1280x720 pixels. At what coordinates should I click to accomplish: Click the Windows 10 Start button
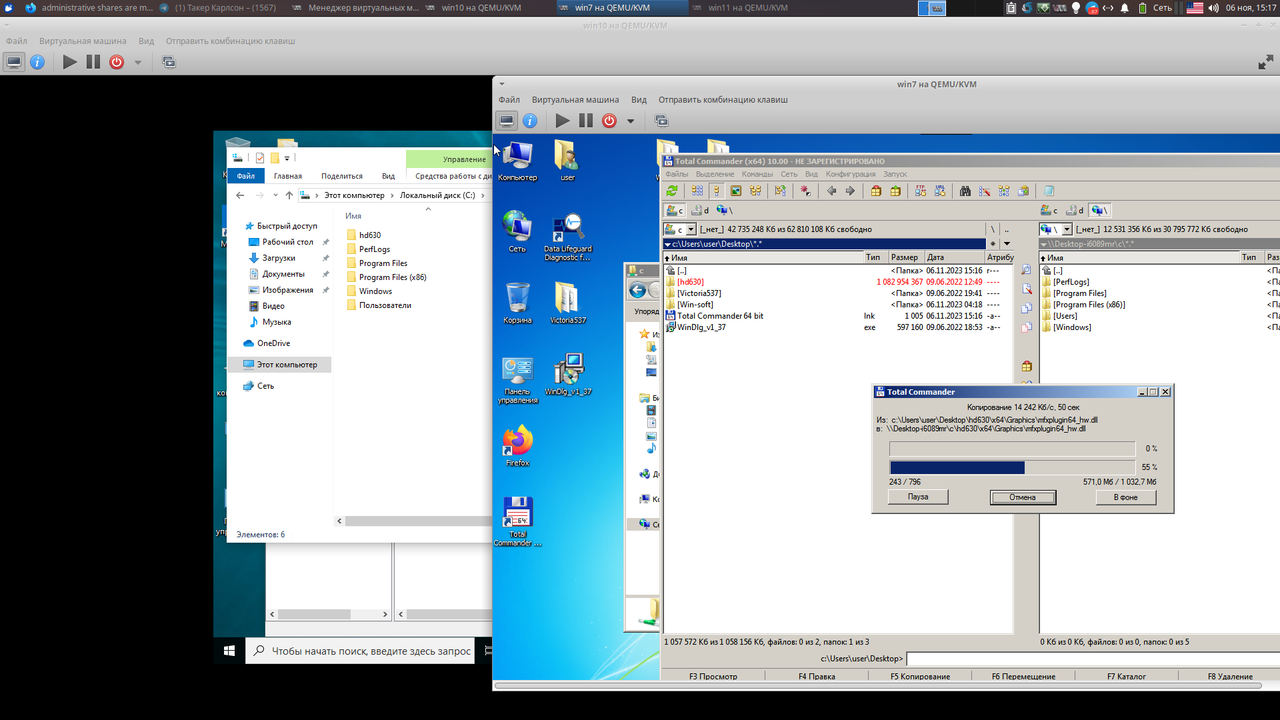point(229,651)
